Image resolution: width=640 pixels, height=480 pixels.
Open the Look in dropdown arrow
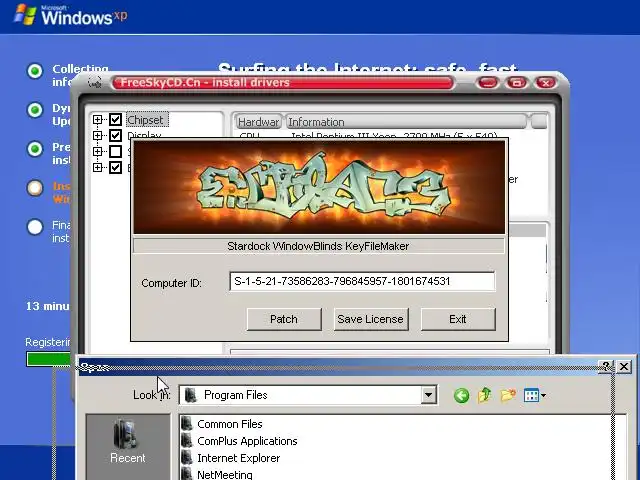(x=428, y=395)
